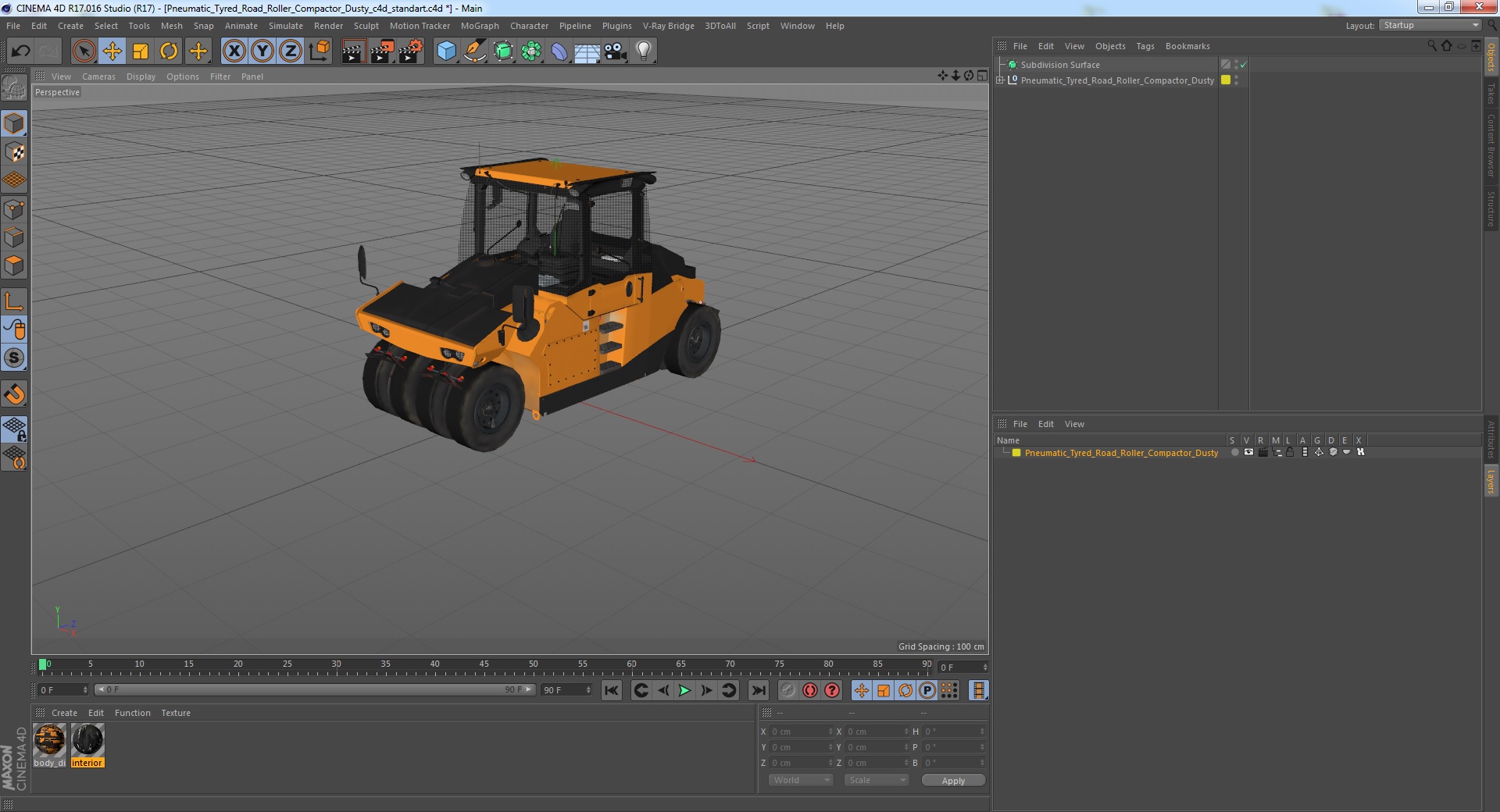Activate the Scale tool
The image size is (1500, 812).
tap(141, 52)
